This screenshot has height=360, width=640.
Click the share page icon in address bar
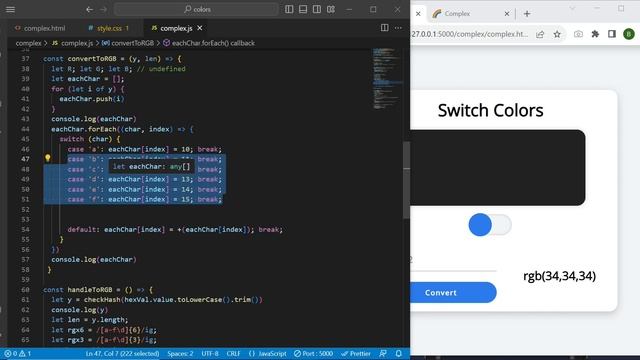coord(540,34)
